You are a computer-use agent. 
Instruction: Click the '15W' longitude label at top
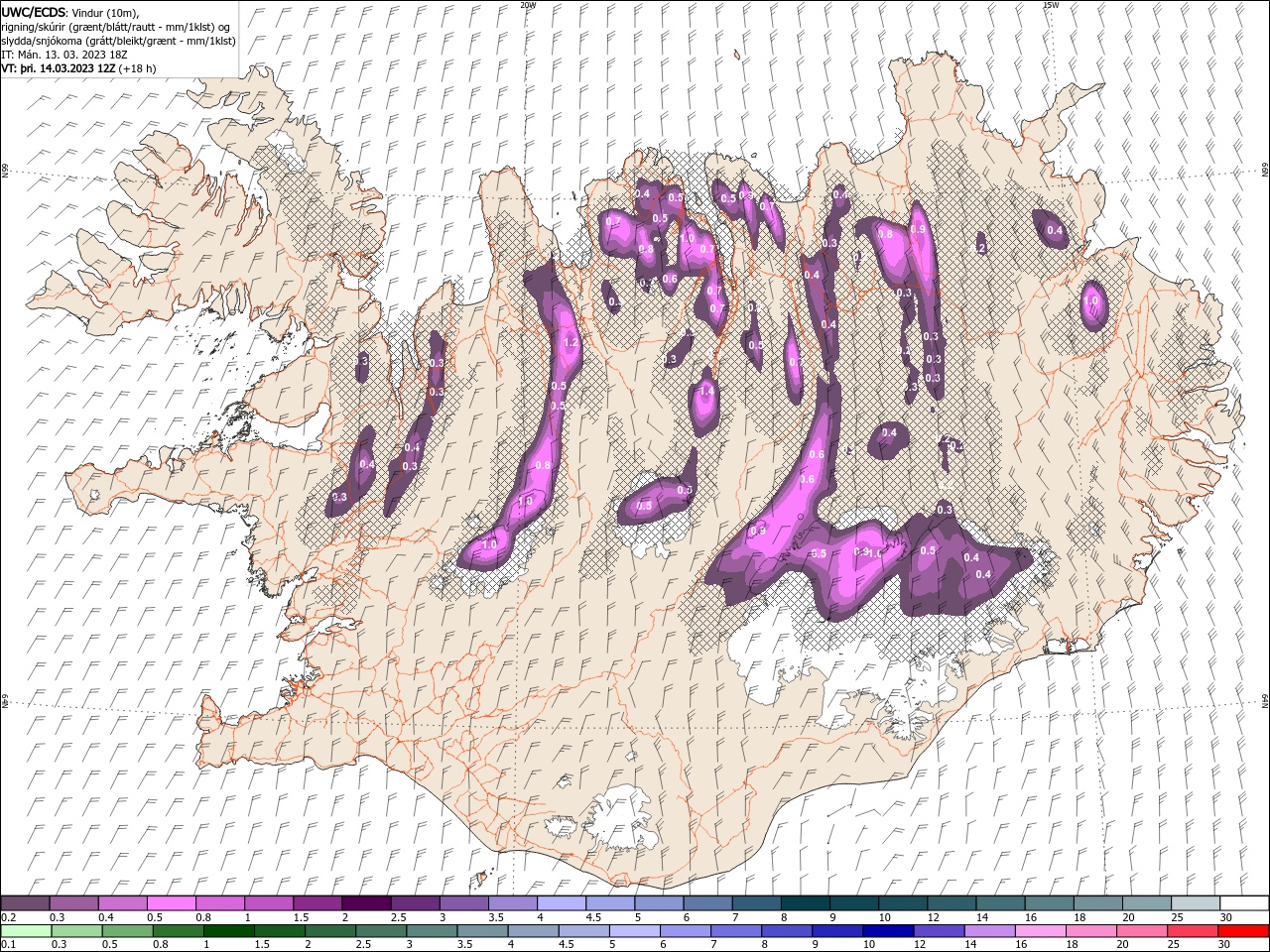tap(1051, 5)
